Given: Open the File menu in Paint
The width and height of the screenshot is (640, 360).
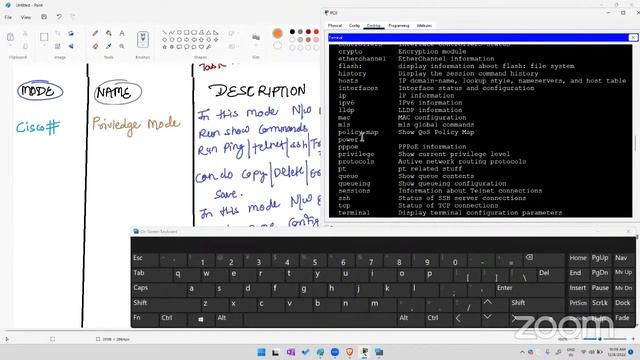Looking at the screenshot, I should pos(8,17).
